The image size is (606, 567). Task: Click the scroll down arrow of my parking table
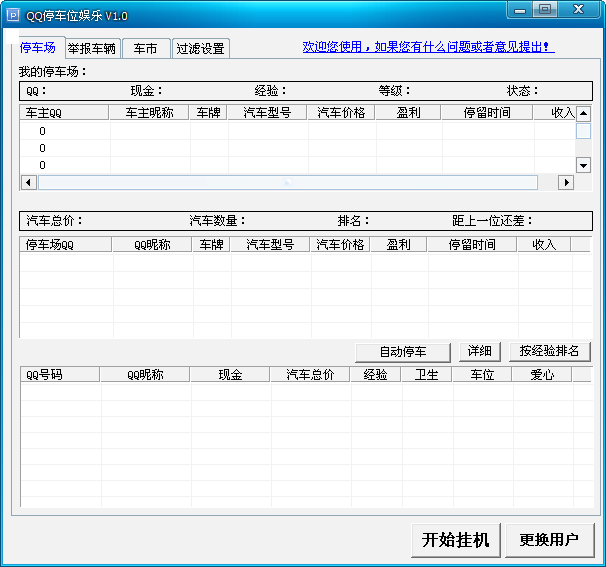click(x=583, y=166)
